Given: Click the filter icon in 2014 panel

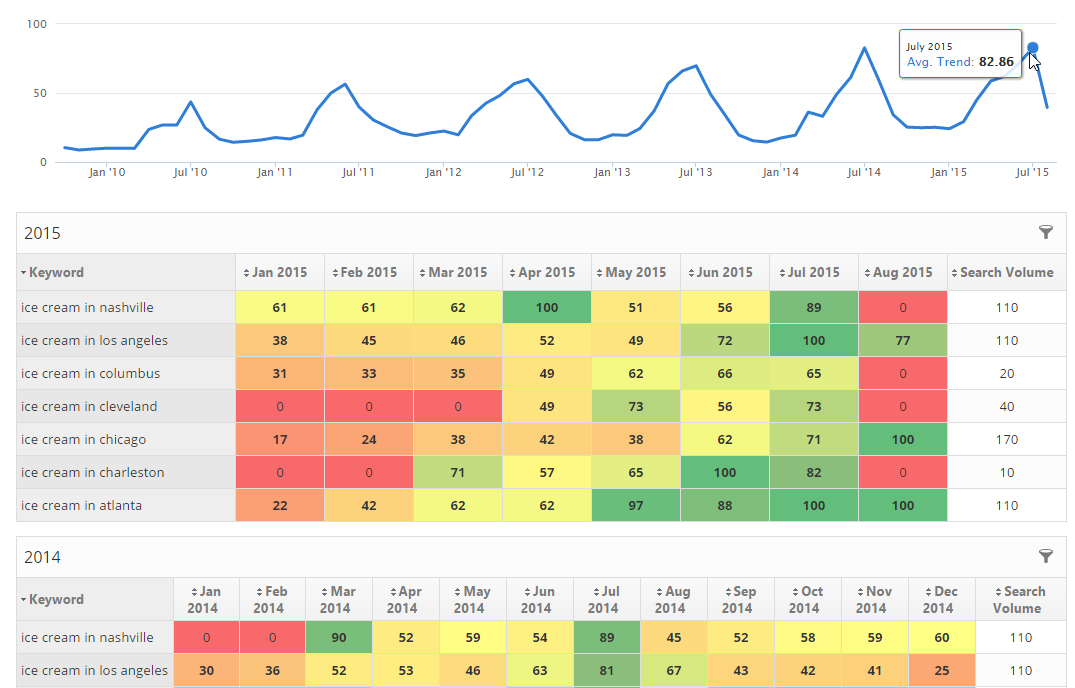Looking at the screenshot, I should [x=1046, y=556].
